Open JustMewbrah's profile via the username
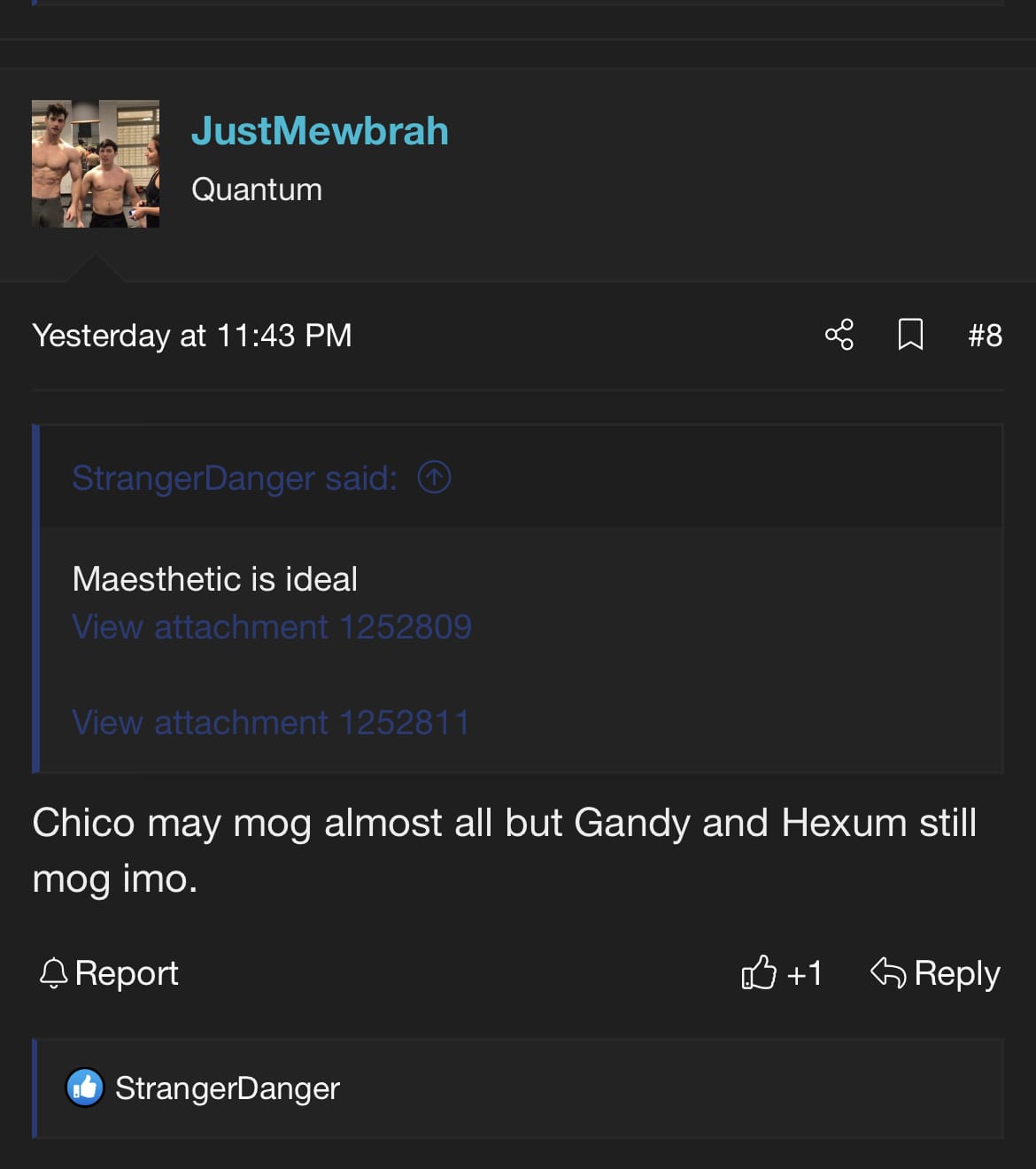This screenshot has height=1169, width=1036. 320,131
